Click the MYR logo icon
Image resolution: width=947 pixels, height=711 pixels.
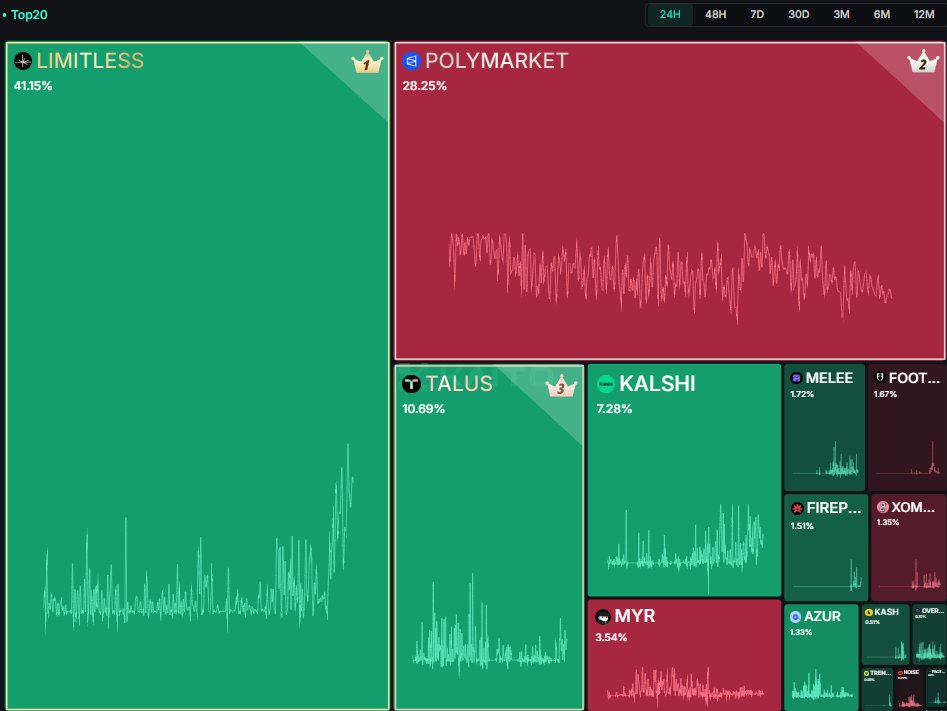point(603,617)
